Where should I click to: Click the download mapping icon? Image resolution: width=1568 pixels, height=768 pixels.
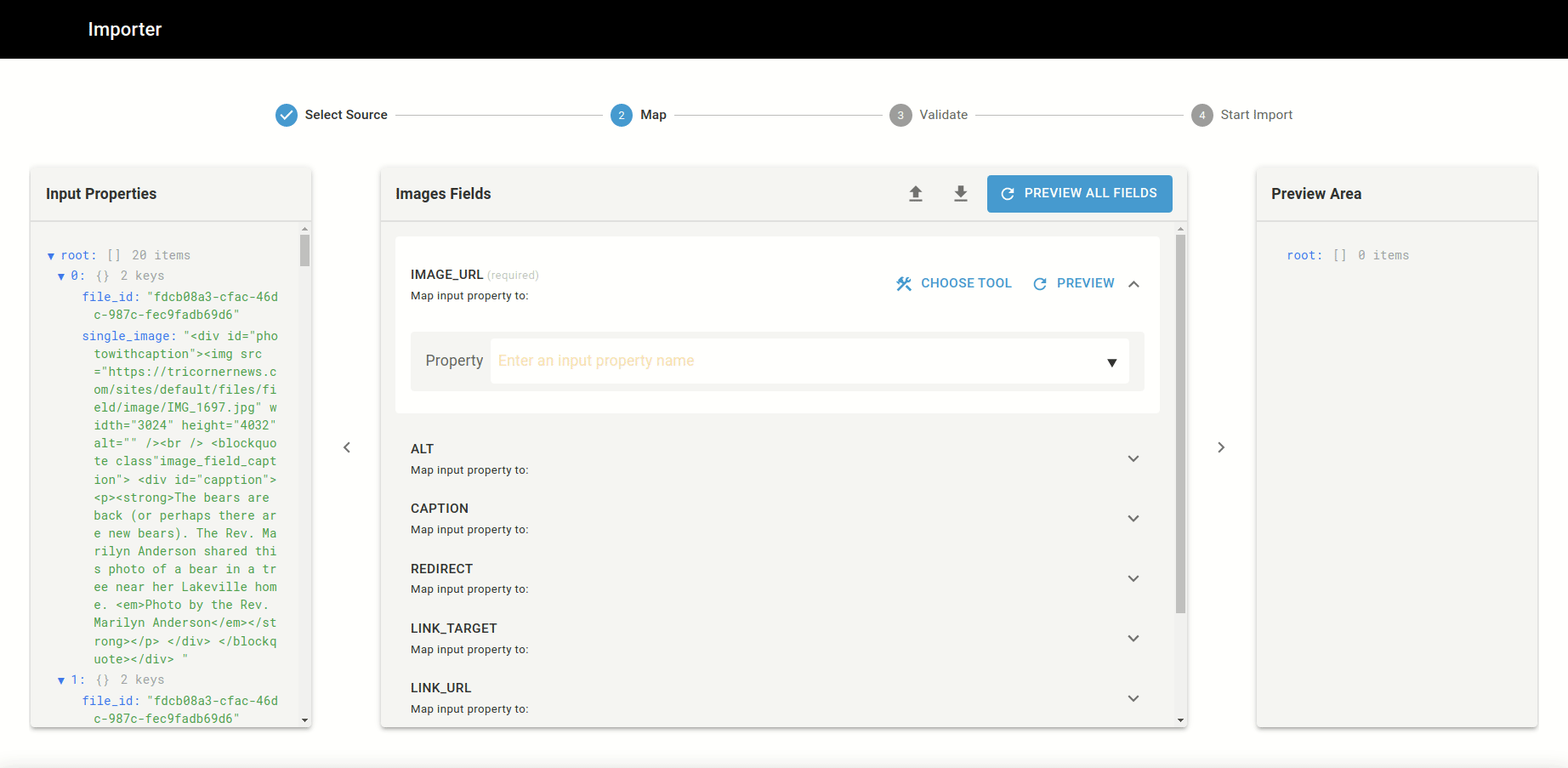[x=961, y=194]
